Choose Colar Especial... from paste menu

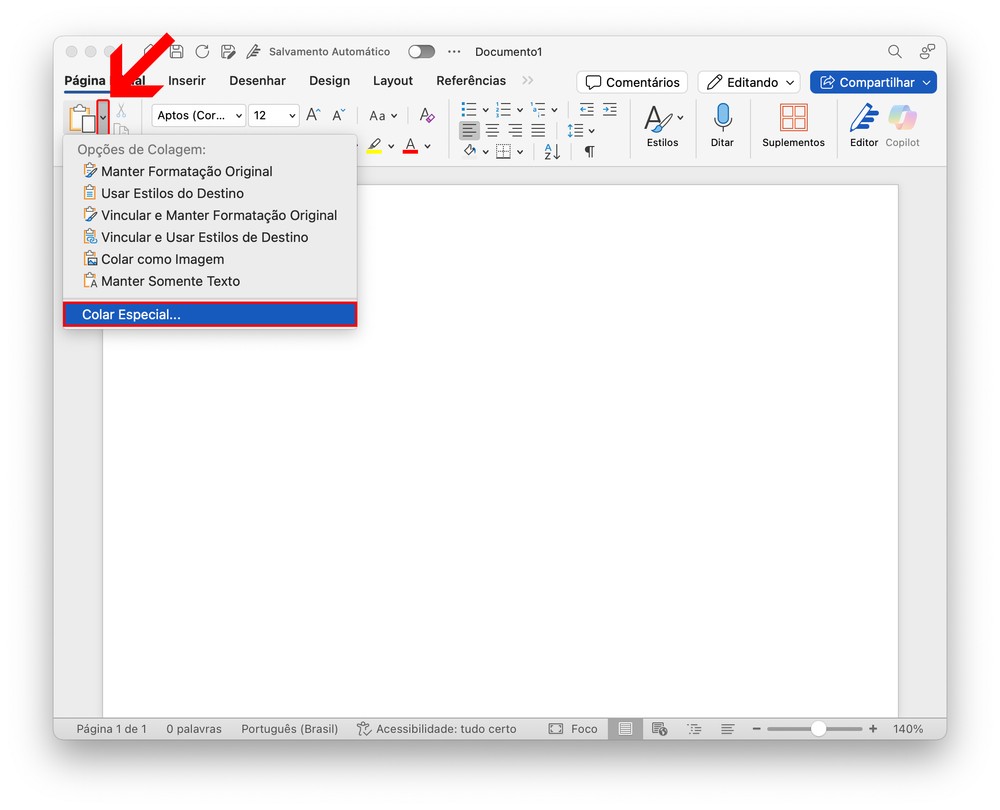[210, 315]
